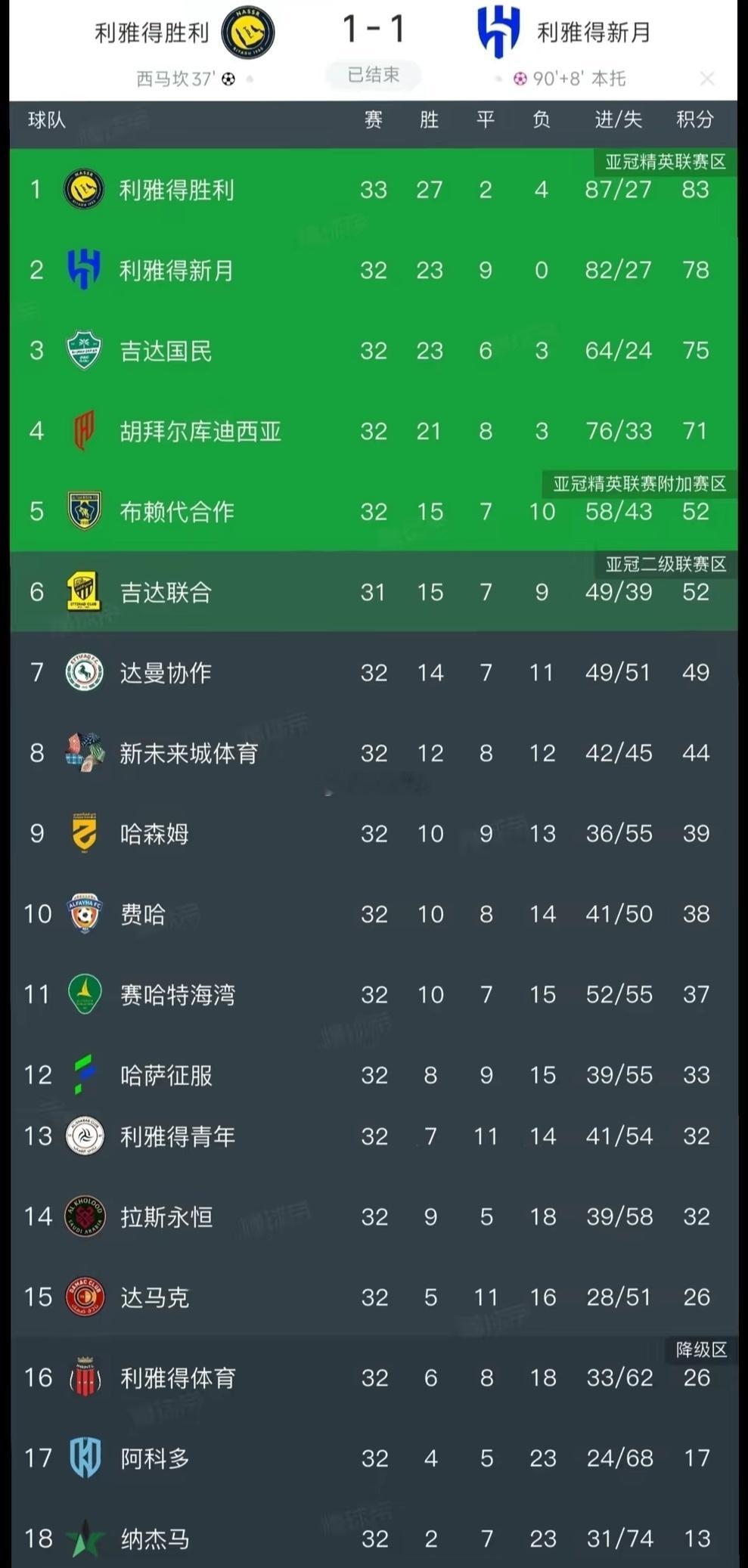The image size is (748, 1568).
Task: Open the 费哈 club emblem
Action: pos(84,913)
